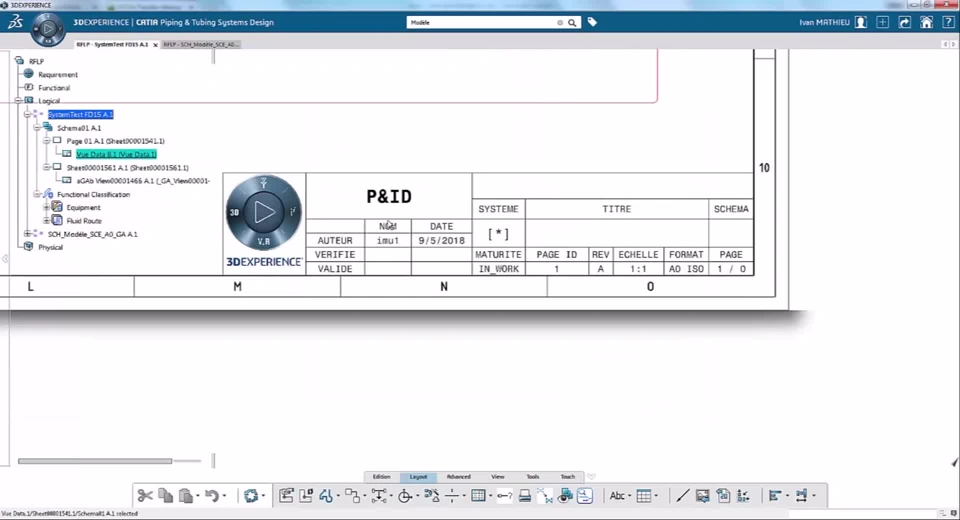Click the connected boxes icon
Viewport: 960px width, 520px height.
(352, 496)
